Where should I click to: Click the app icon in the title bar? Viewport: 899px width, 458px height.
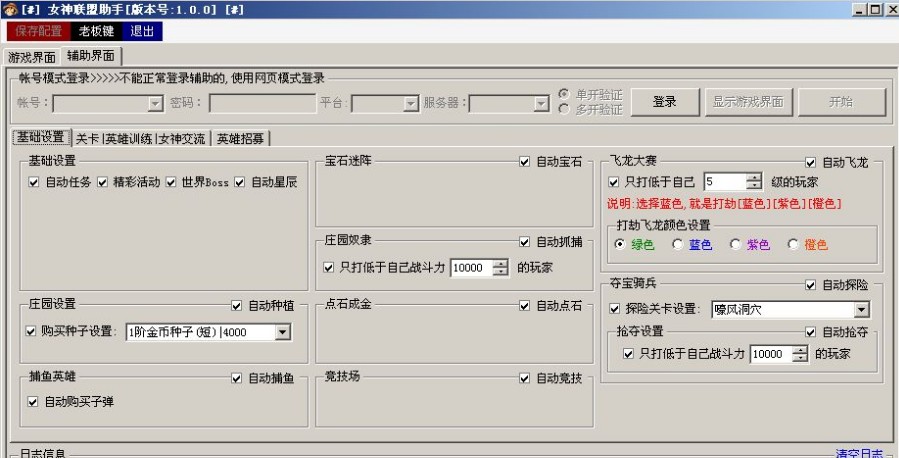pos(9,9)
